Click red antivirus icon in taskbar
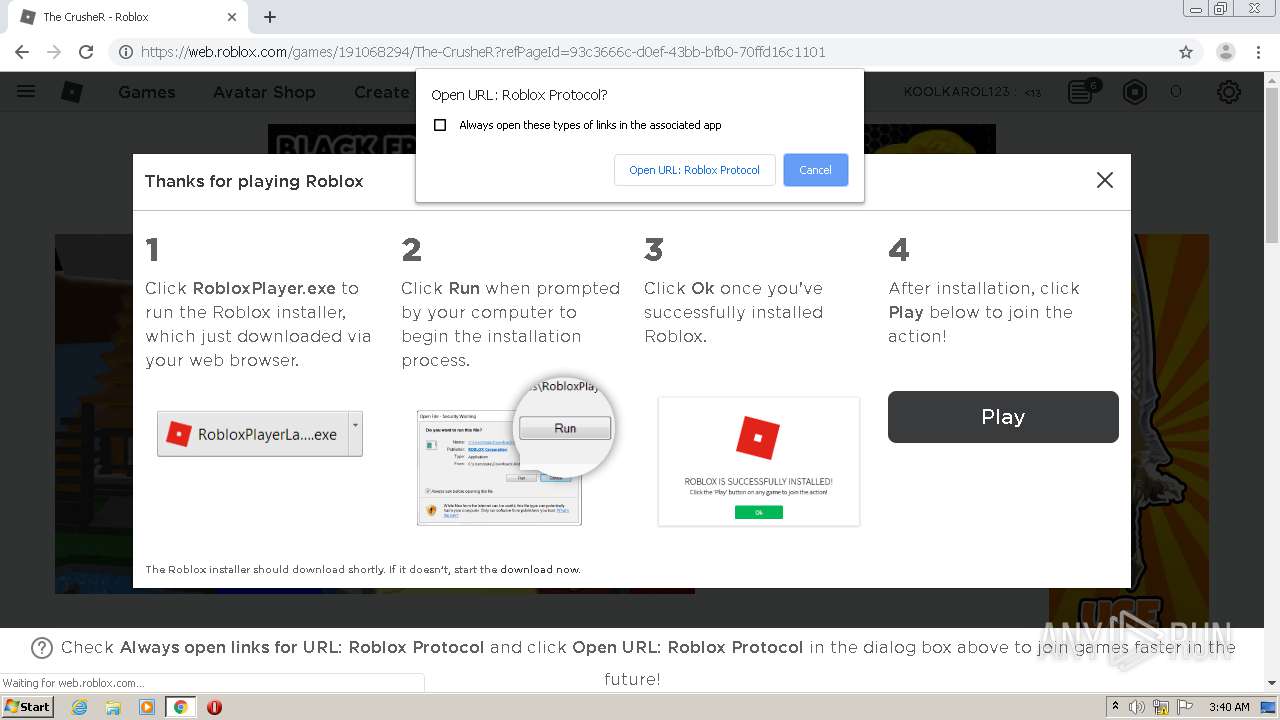Viewport: 1280px width, 720px height. [x=214, y=707]
